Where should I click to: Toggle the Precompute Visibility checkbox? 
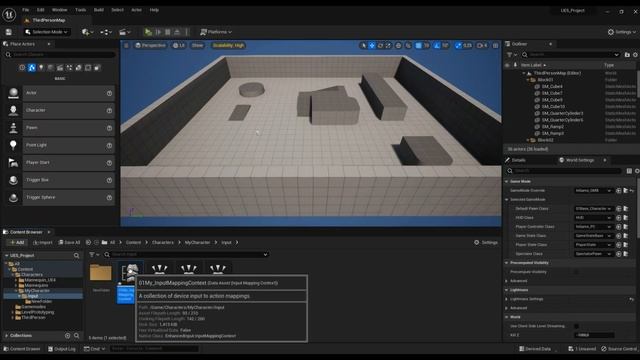[x=576, y=272]
